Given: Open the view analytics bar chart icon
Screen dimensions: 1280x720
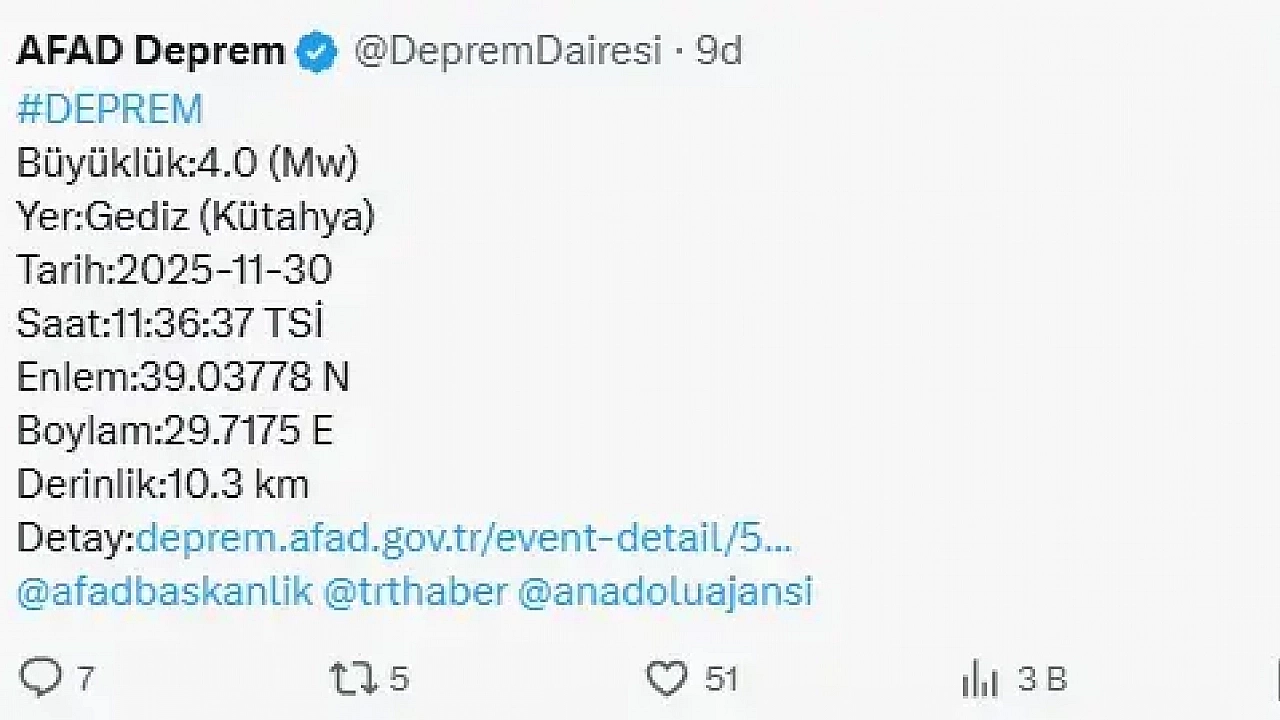Looking at the screenshot, I should point(981,680).
